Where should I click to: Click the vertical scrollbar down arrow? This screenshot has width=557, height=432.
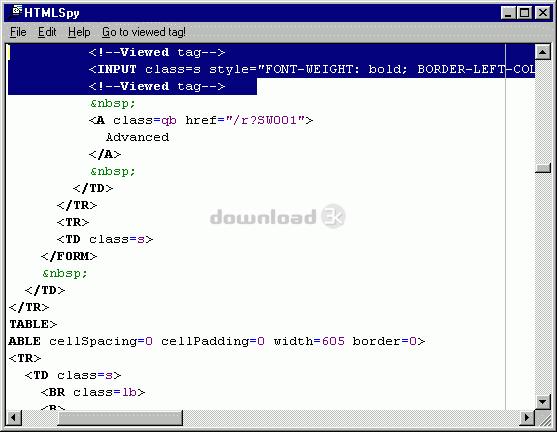point(542,402)
